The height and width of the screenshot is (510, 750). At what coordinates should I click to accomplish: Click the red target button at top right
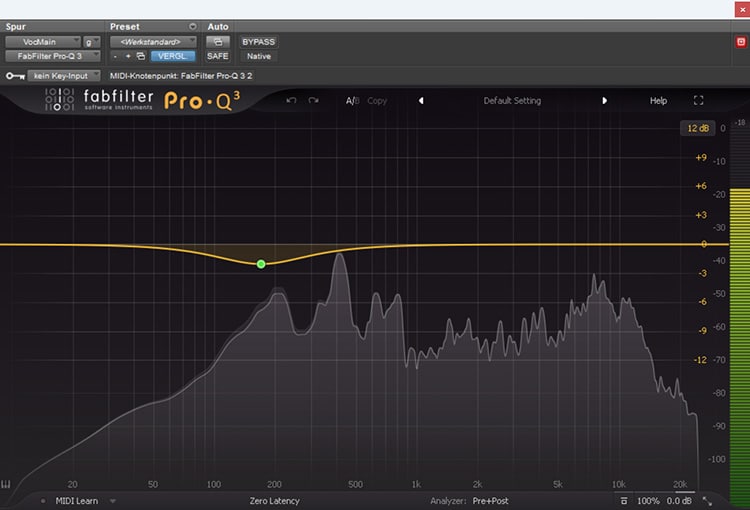[x=741, y=42]
